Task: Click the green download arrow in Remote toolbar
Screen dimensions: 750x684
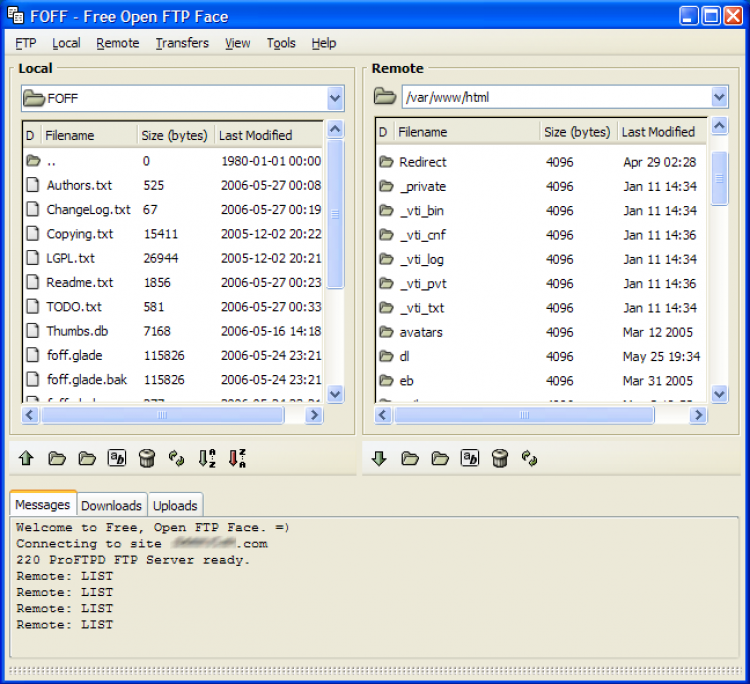Action: 379,458
